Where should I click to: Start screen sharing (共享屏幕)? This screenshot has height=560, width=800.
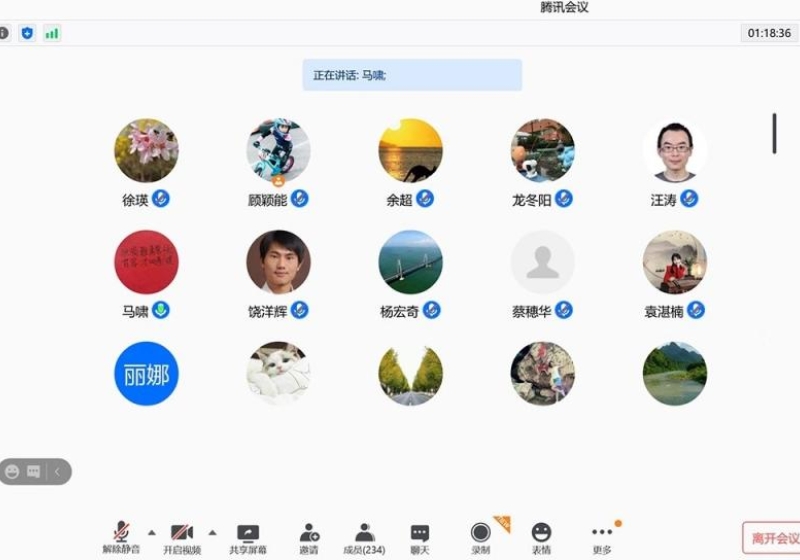pyautogui.click(x=248, y=535)
